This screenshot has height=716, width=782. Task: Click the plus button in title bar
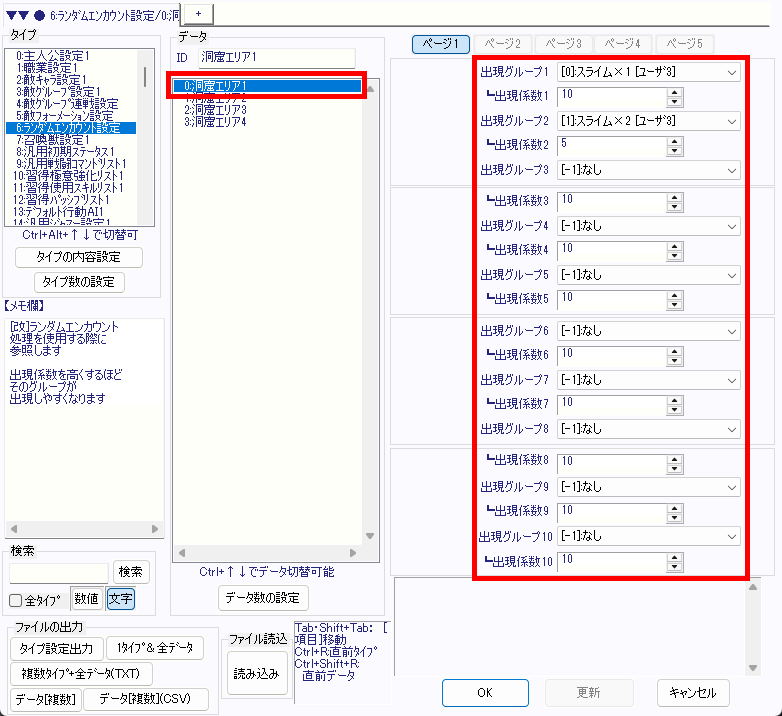(x=196, y=14)
